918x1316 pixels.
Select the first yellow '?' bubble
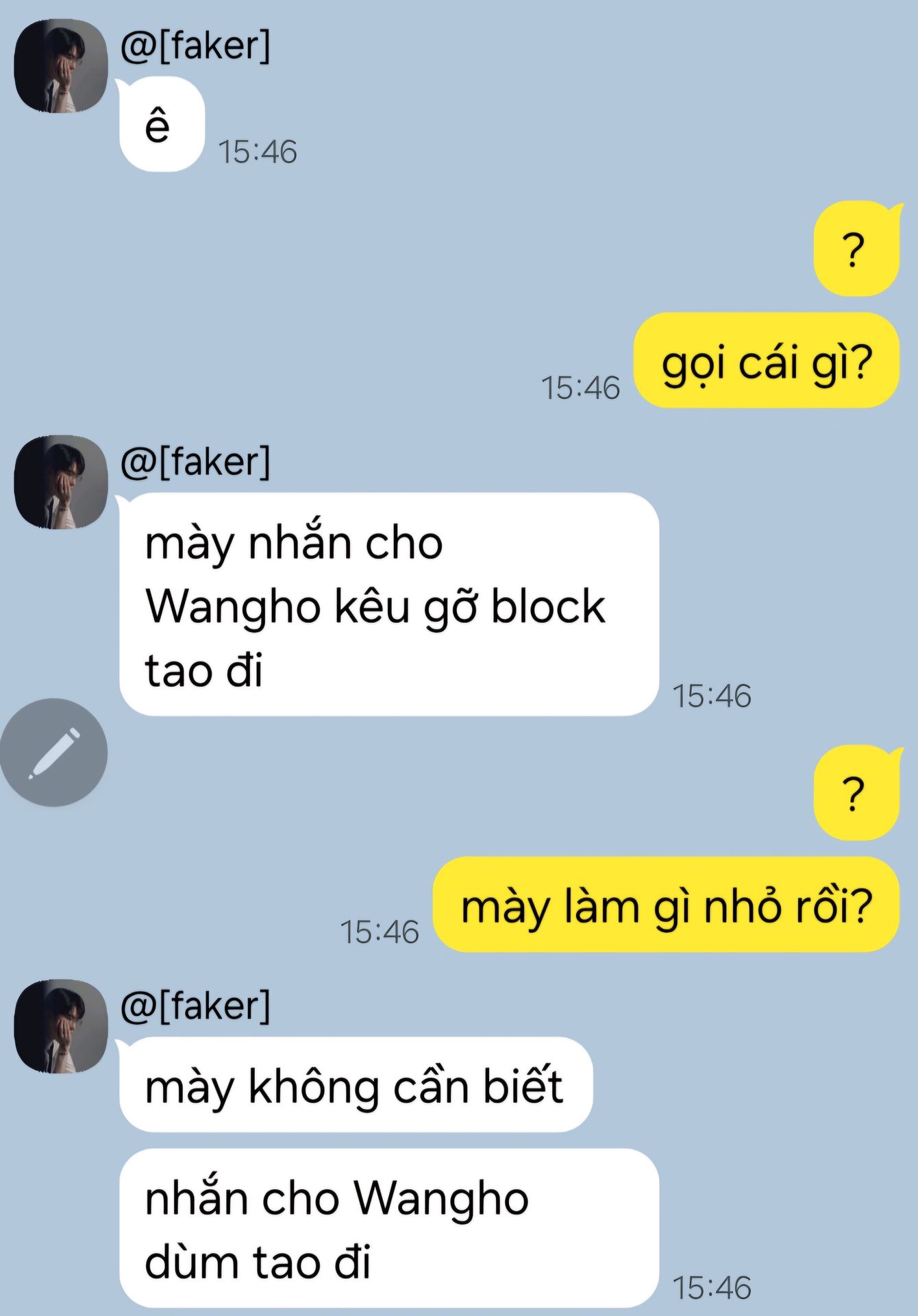[x=856, y=249]
